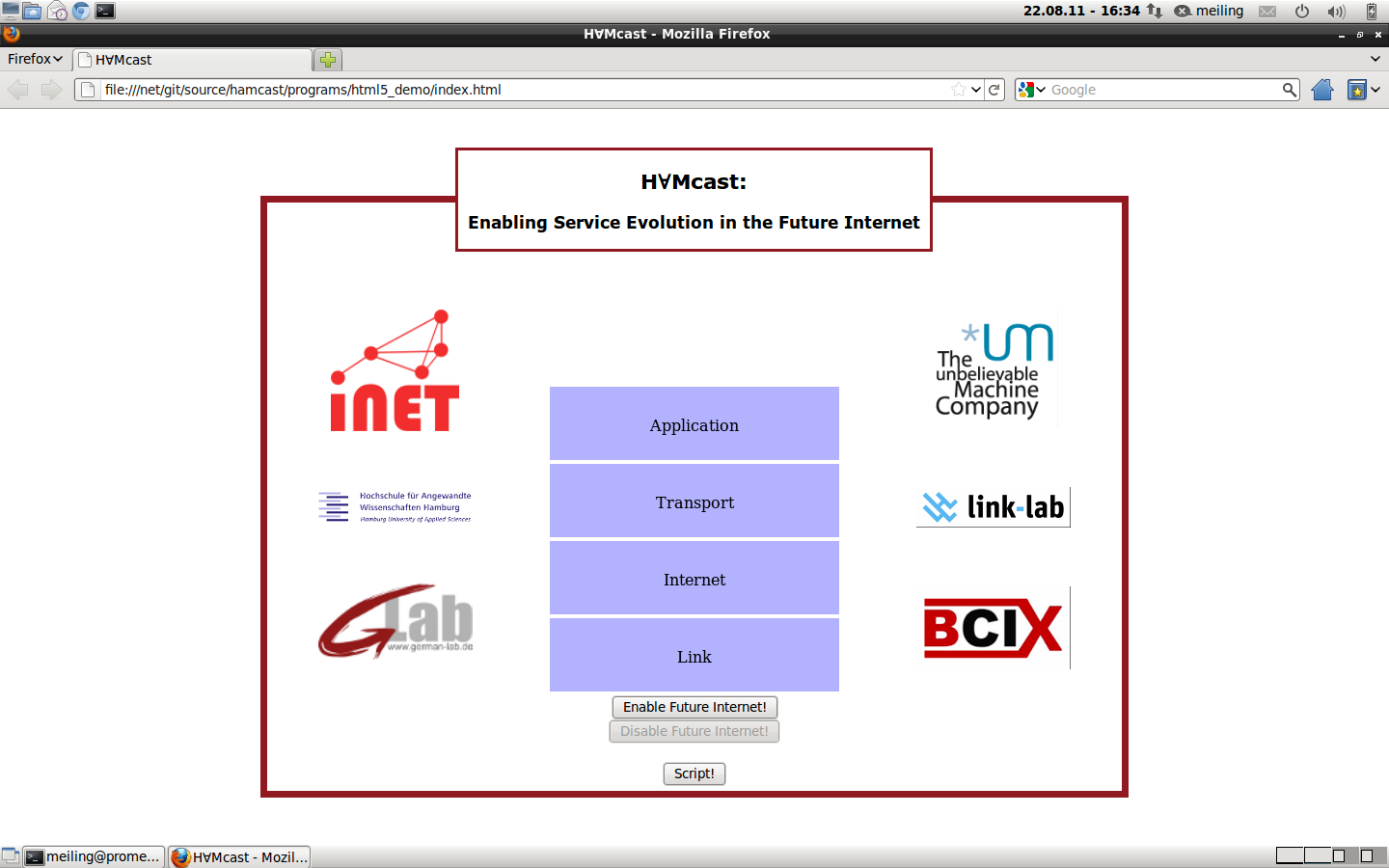Screen dimensions: 1389x868
Task: Switch to H∀Mcast - Mozil... taskbar entry
Action: pos(239,856)
